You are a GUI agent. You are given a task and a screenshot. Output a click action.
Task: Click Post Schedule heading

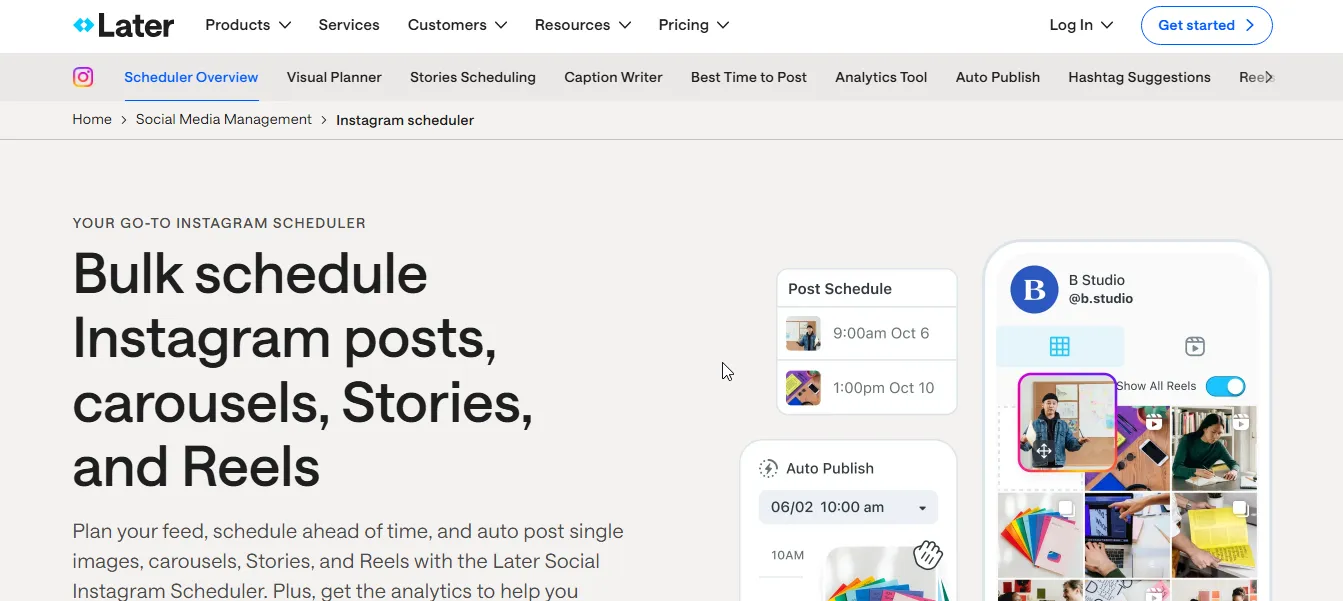(x=840, y=288)
